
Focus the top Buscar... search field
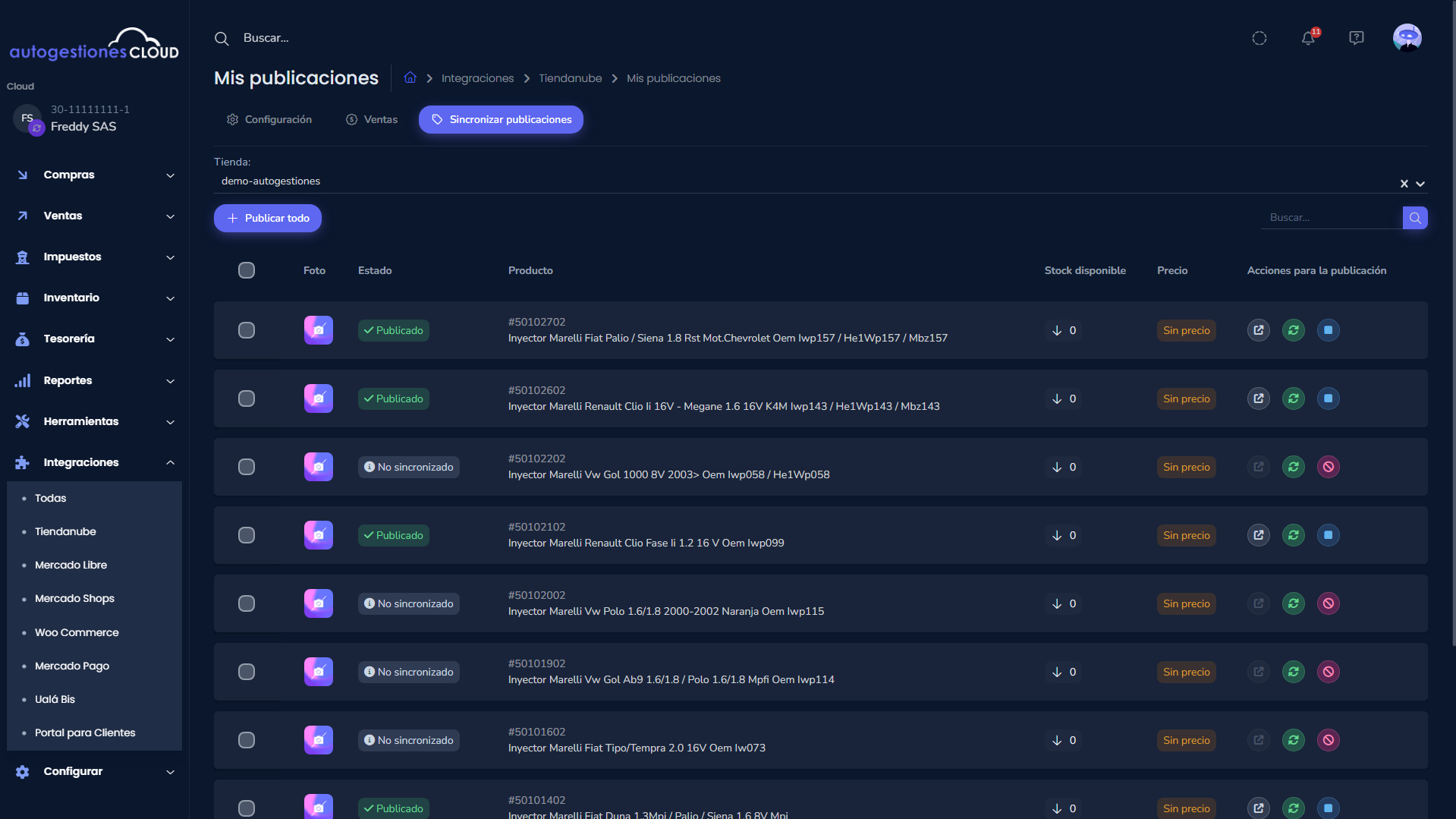tap(266, 38)
